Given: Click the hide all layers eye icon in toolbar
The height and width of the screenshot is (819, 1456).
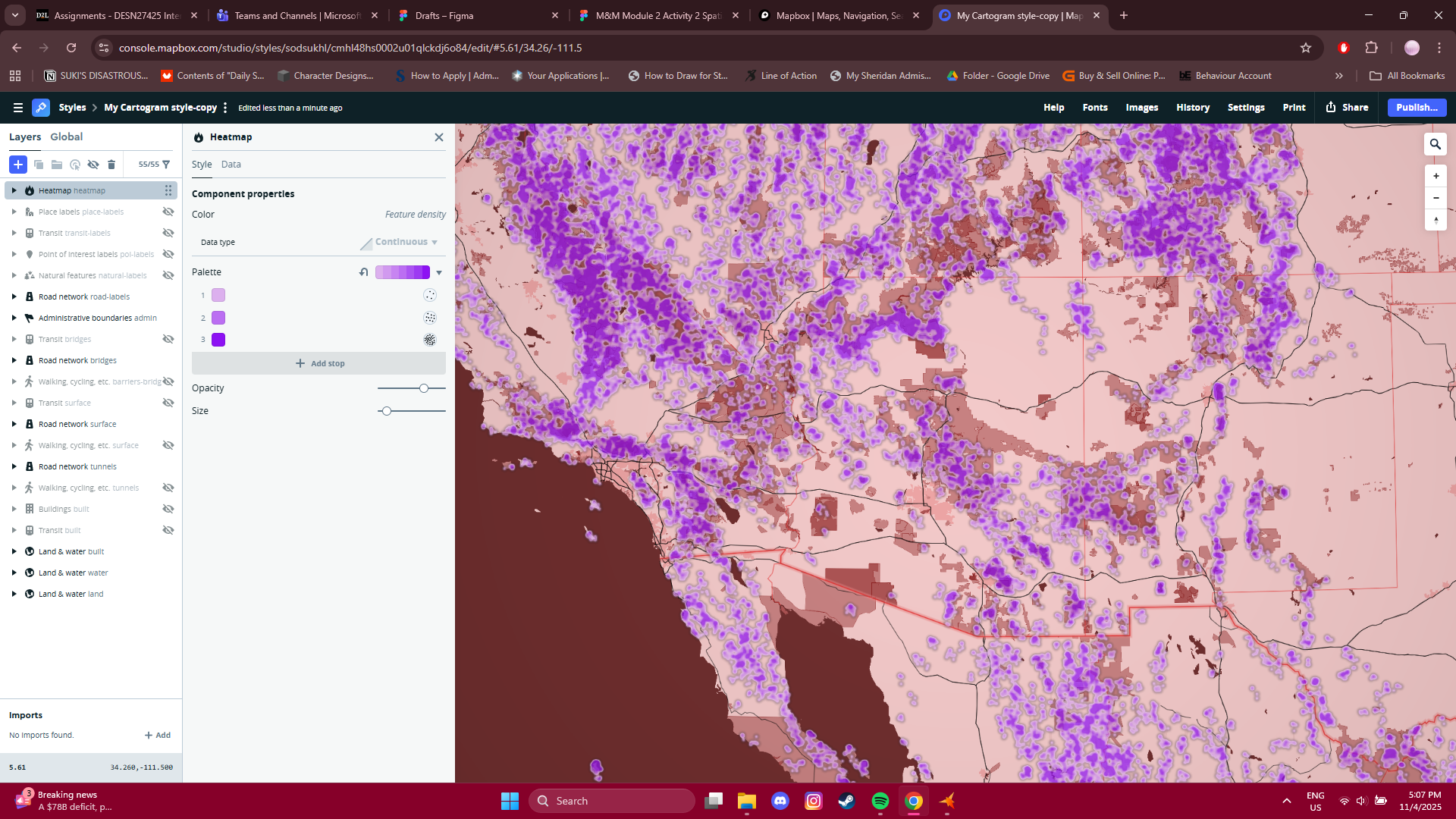Looking at the screenshot, I should tap(93, 165).
